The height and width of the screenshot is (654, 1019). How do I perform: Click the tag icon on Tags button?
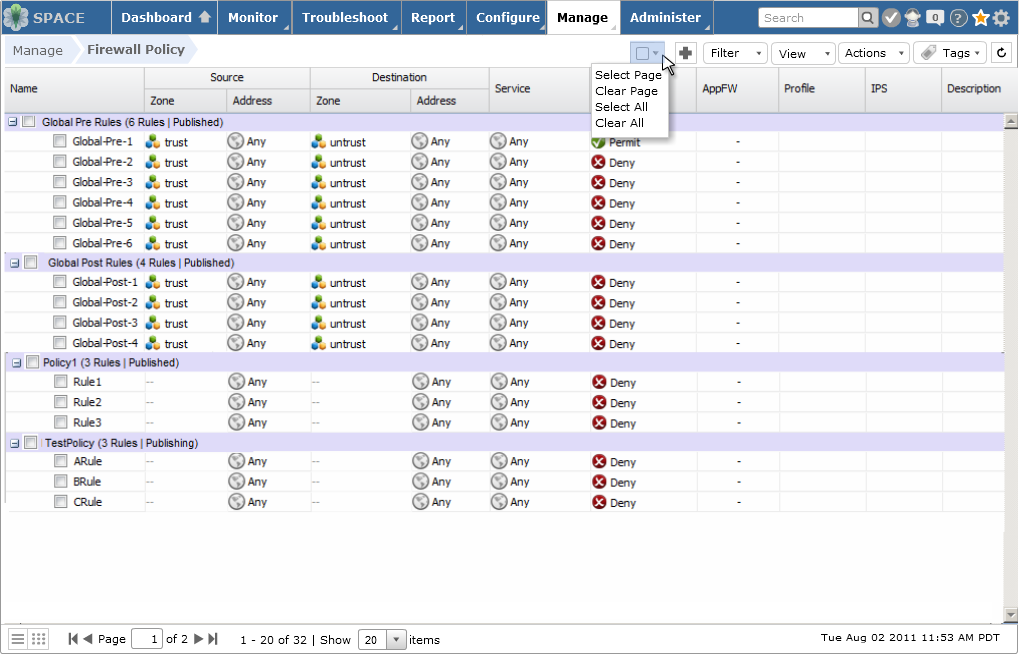[929, 53]
